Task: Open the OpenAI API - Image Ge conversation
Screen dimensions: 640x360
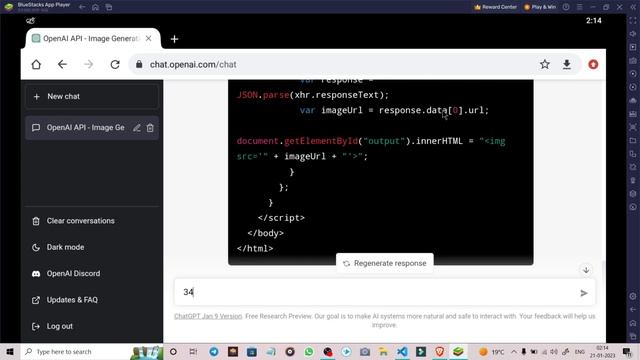Action: pos(92,128)
